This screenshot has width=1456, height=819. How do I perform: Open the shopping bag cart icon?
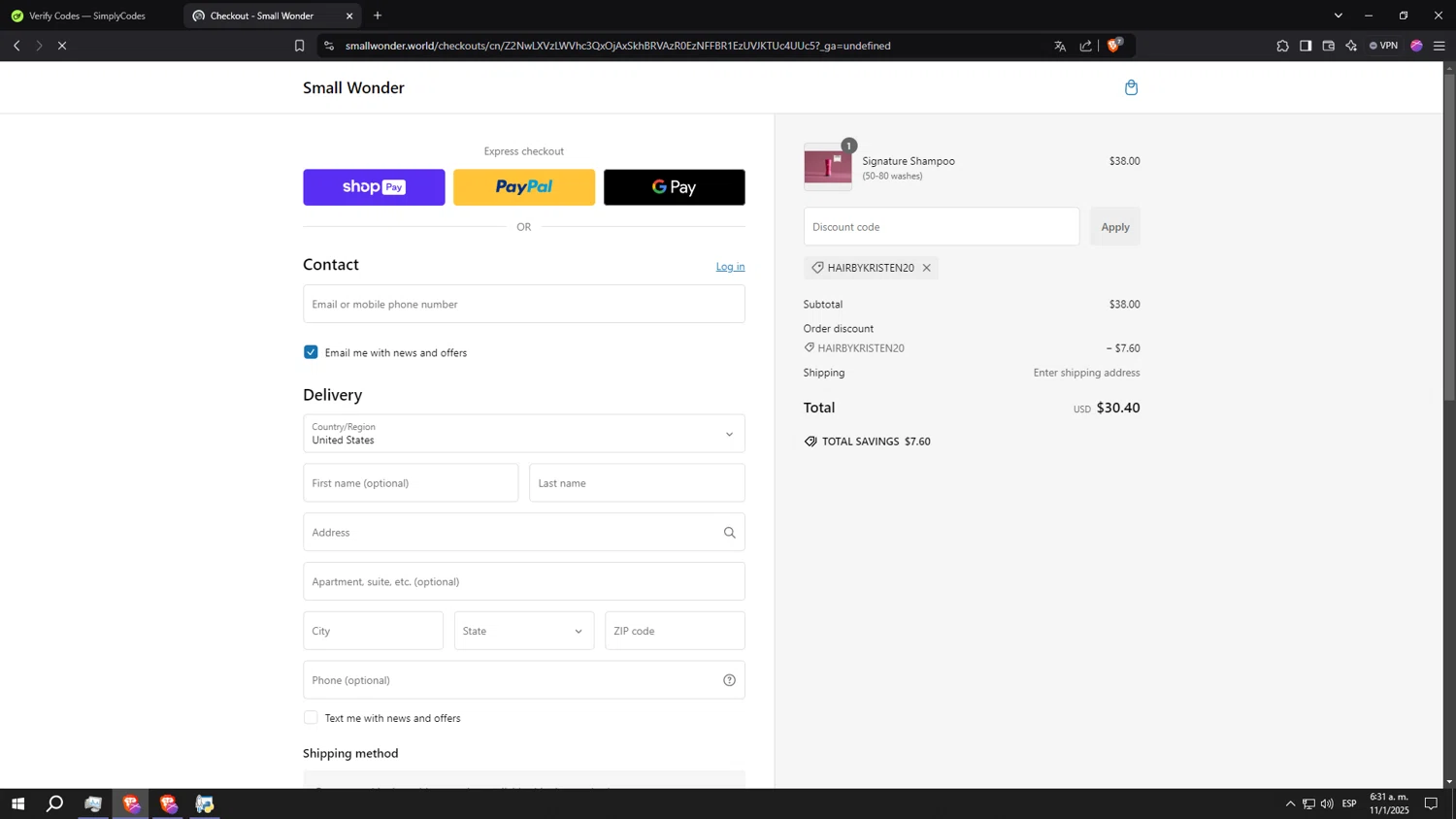1131,88
